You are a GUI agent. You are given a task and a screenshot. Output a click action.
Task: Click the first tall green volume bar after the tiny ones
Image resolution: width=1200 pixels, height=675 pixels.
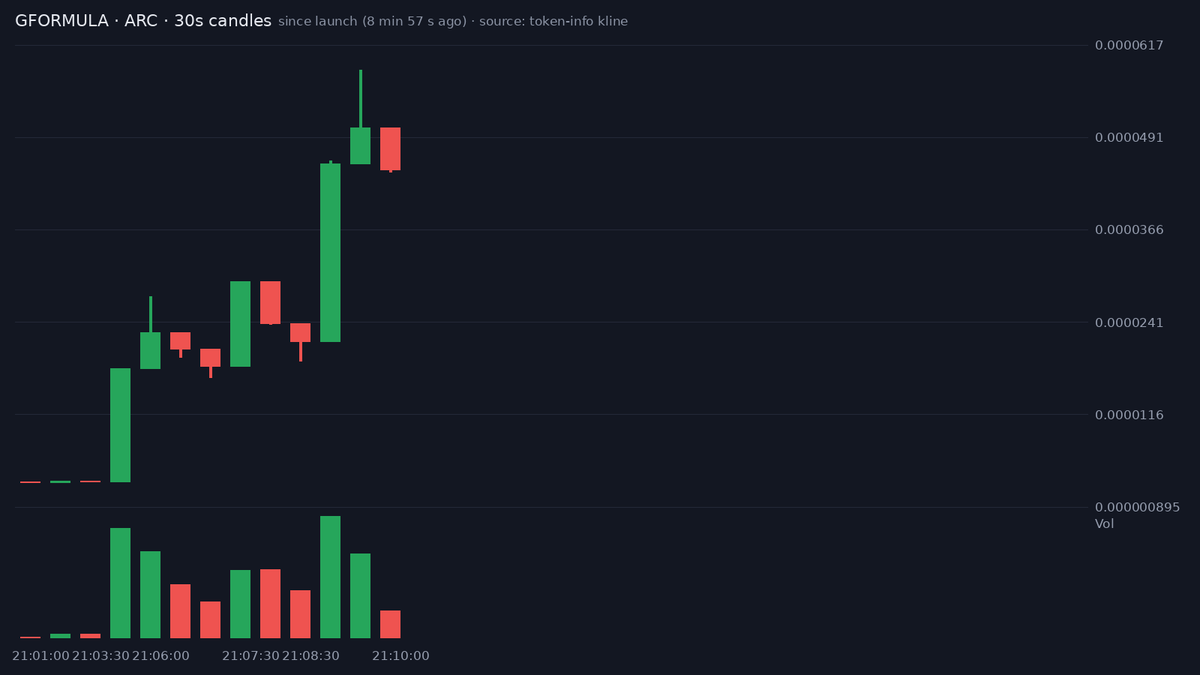coord(120,583)
